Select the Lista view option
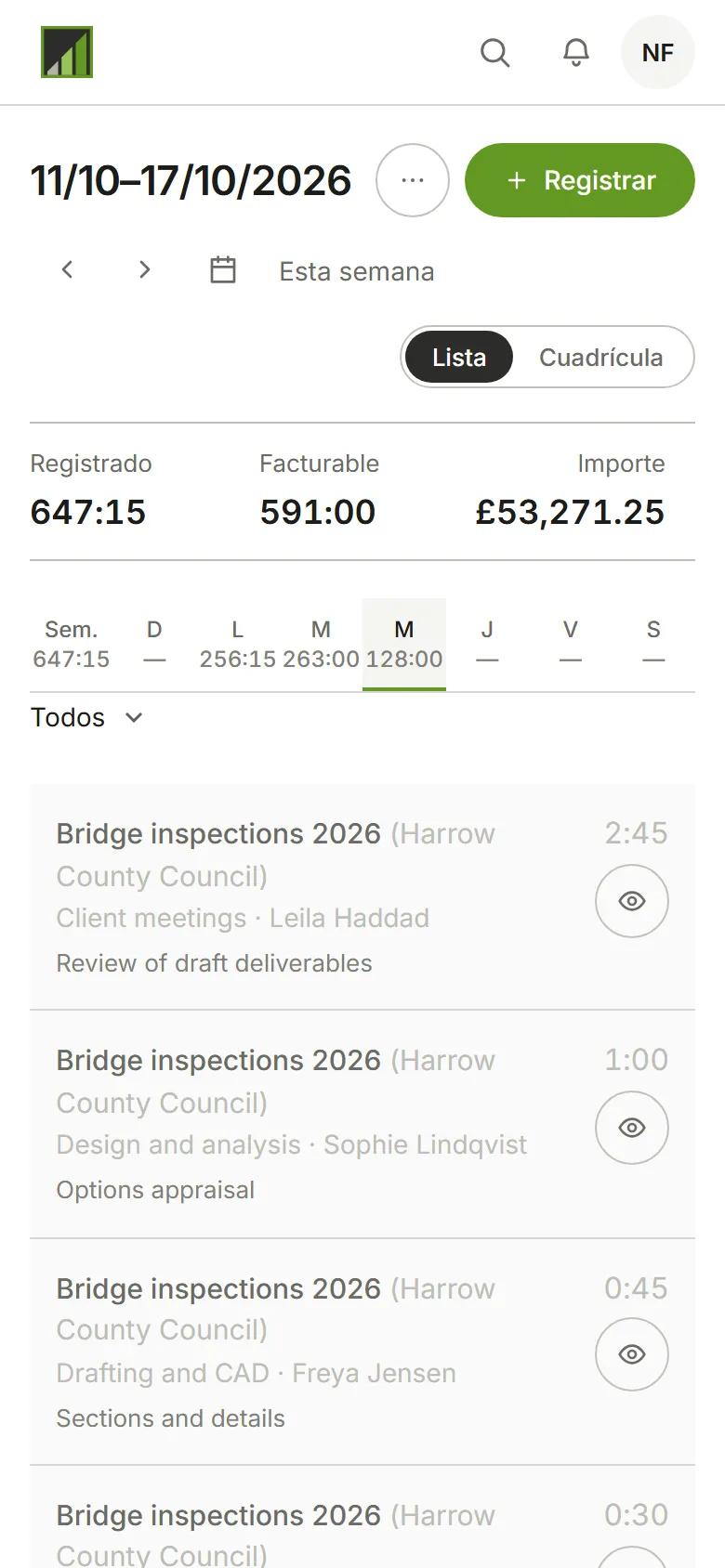725x1568 pixels. [x=459, y=358]
